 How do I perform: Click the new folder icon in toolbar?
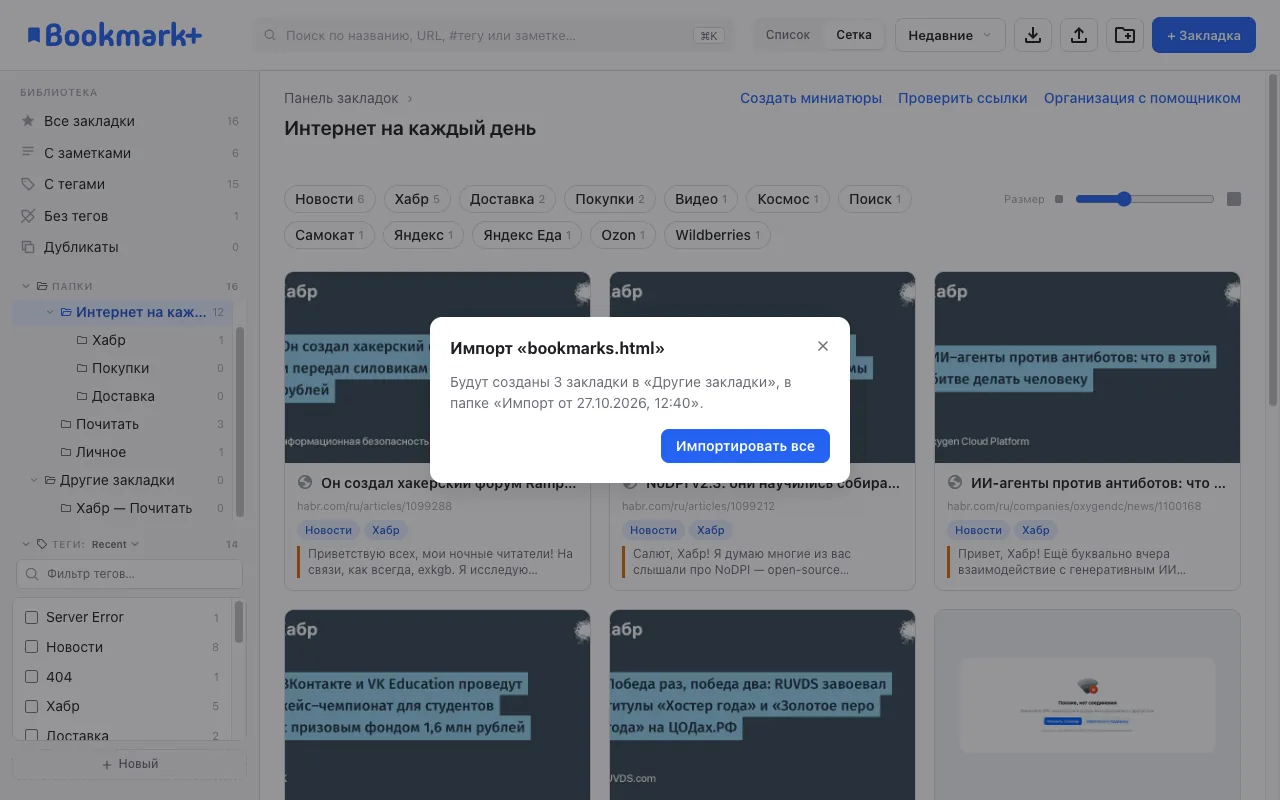coord(1125,35)
